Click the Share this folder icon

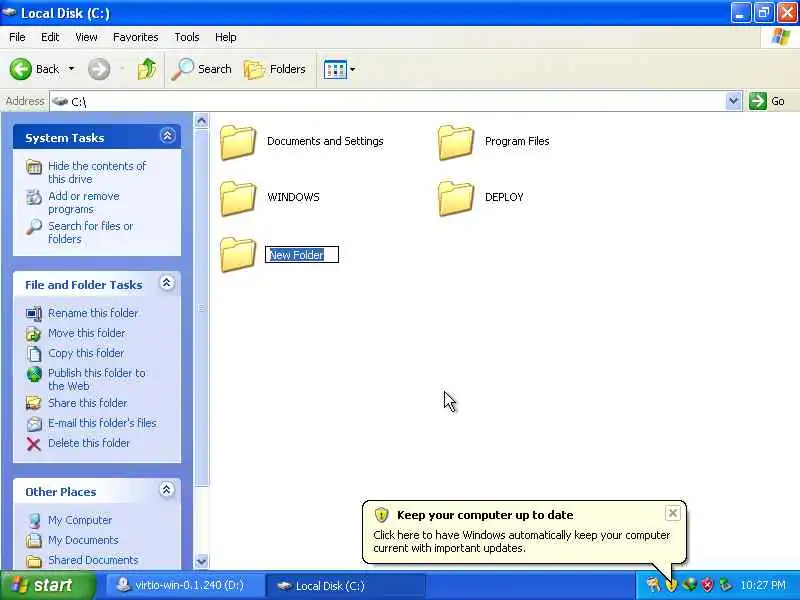pos(34,403)
